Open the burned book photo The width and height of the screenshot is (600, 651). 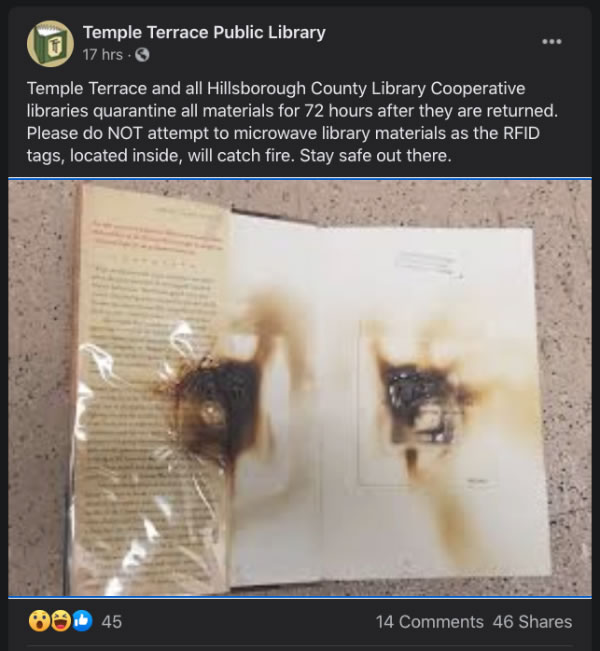[x=300, y=388]
